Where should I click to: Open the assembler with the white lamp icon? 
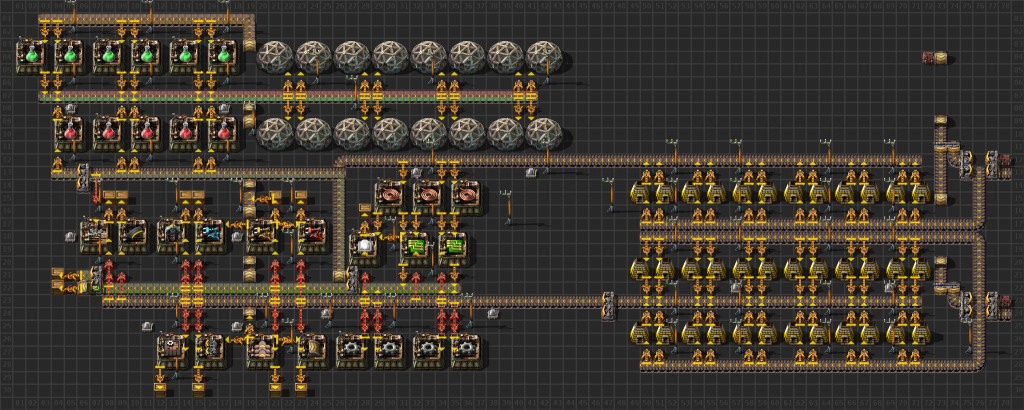[364, 249]
